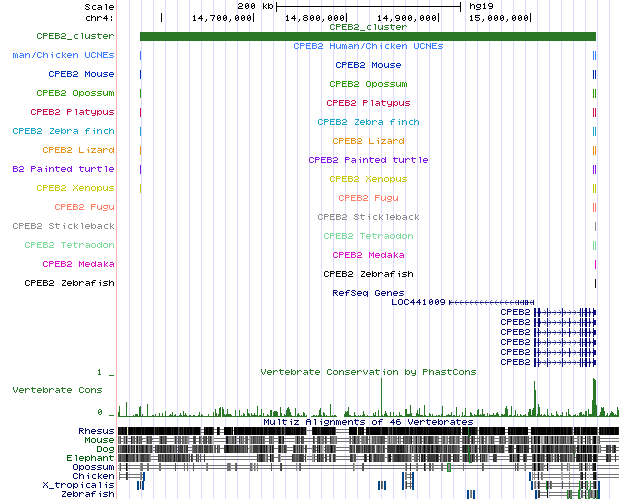Select the Chicken alignment row label
This screenshot has height=499, width=620.
tap(93, 475)
